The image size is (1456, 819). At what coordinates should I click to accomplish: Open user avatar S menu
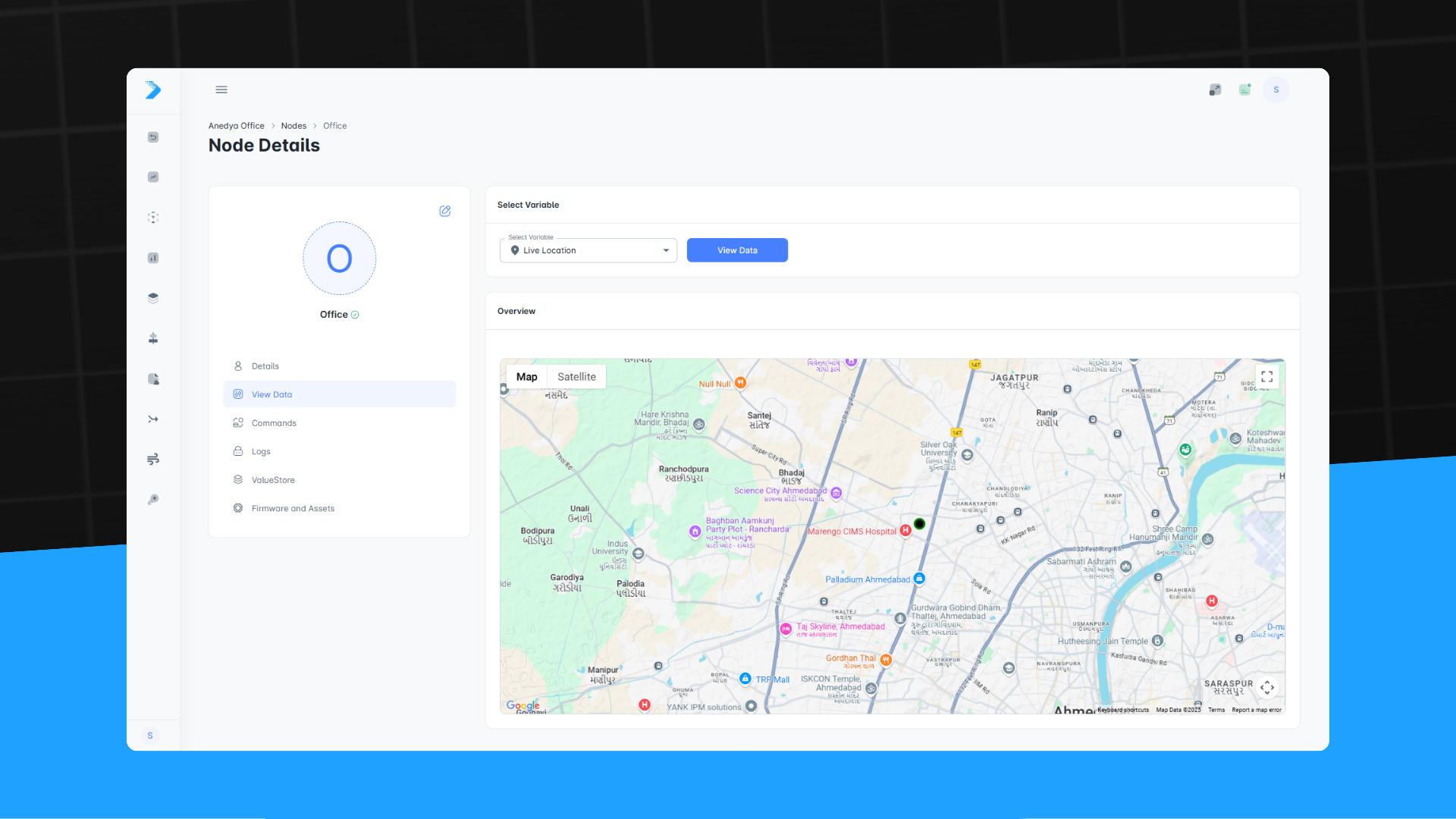[x=1276, y=89]
